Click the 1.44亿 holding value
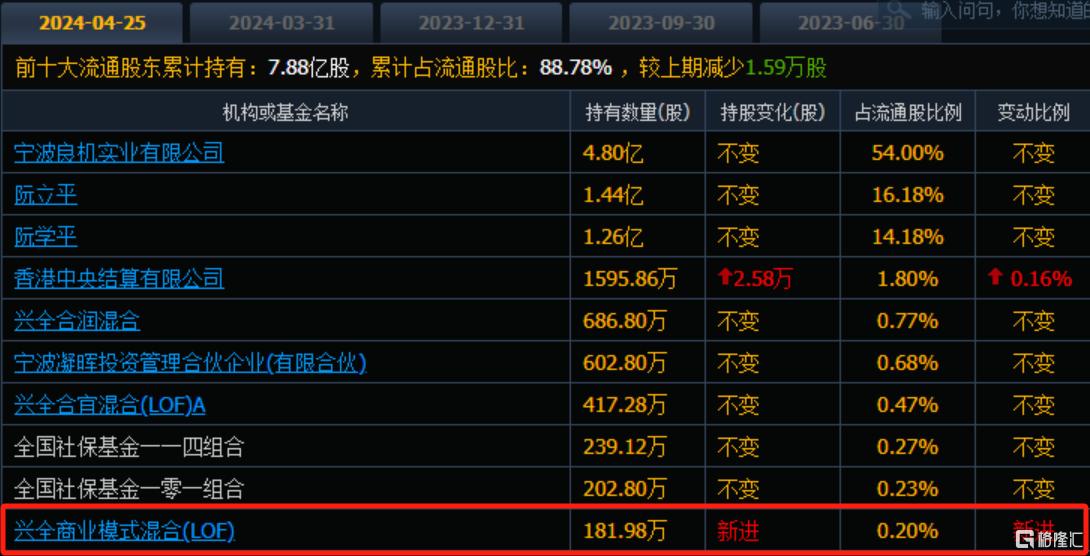Screen dimensions: 1090x556 (614, 195)
